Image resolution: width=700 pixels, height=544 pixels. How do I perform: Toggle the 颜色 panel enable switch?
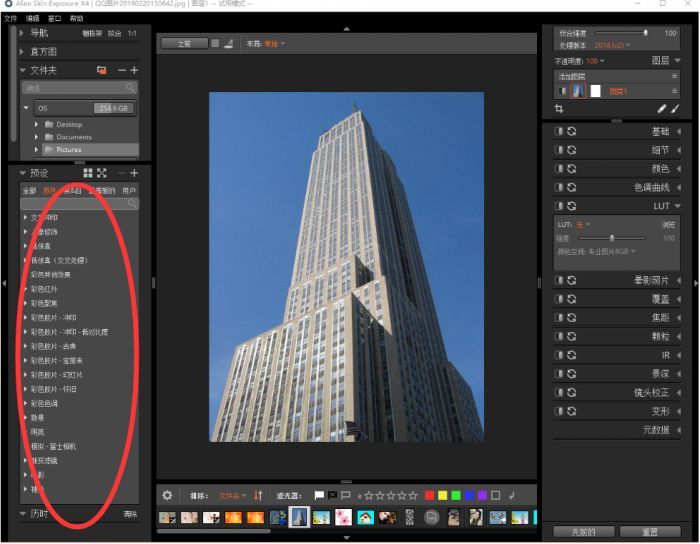point(559,168)
